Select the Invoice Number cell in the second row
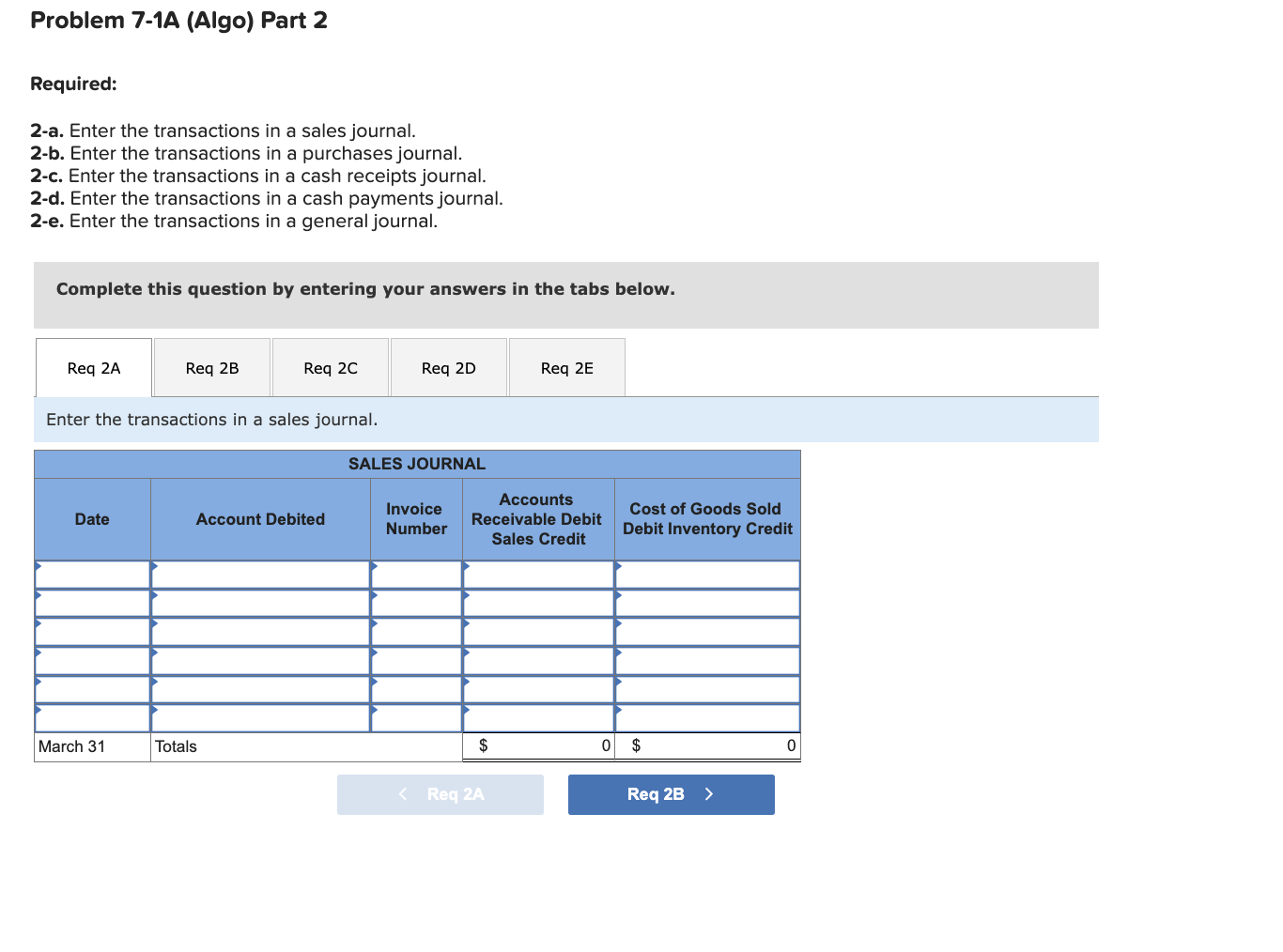Image resolution: width=1283 pixels, height=952 pixels. point(416,603)
